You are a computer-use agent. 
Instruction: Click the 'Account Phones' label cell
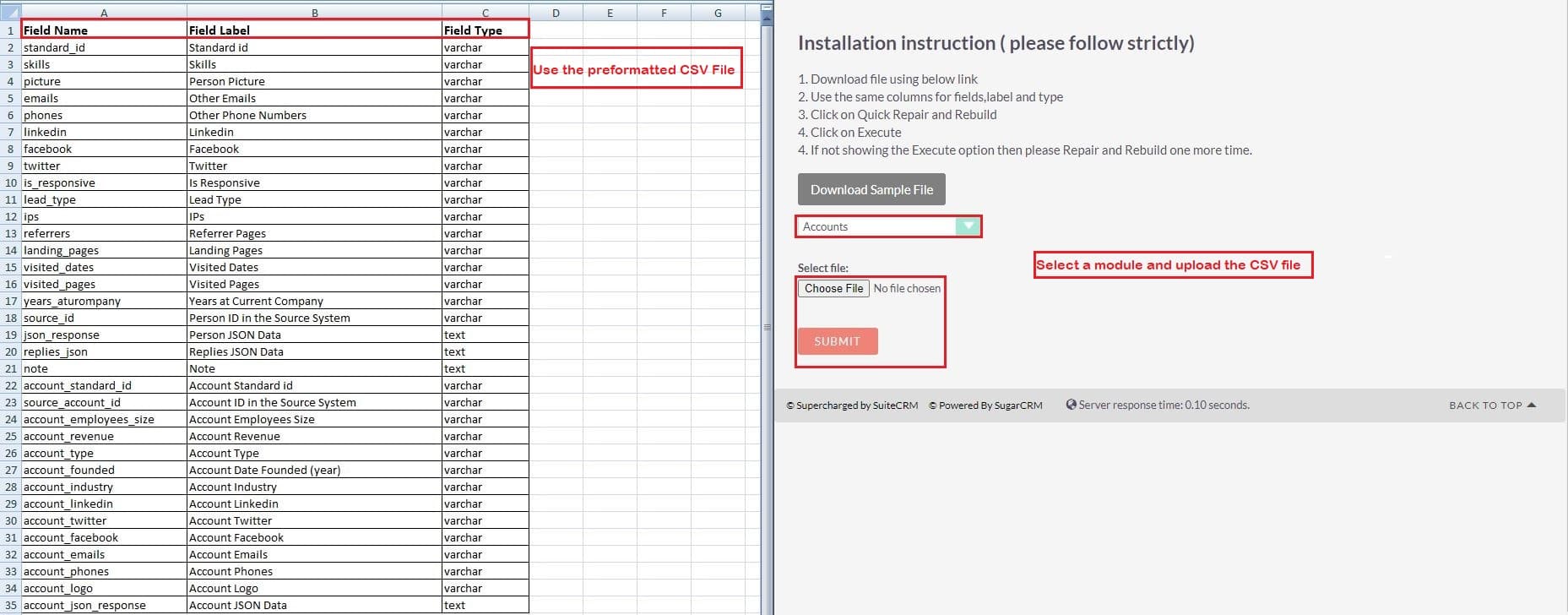(315, 571)
